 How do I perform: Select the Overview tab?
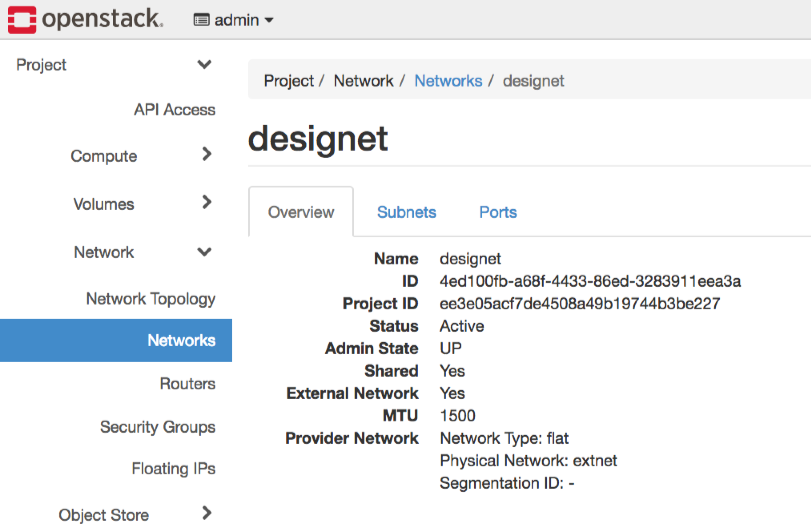point(301,212)
